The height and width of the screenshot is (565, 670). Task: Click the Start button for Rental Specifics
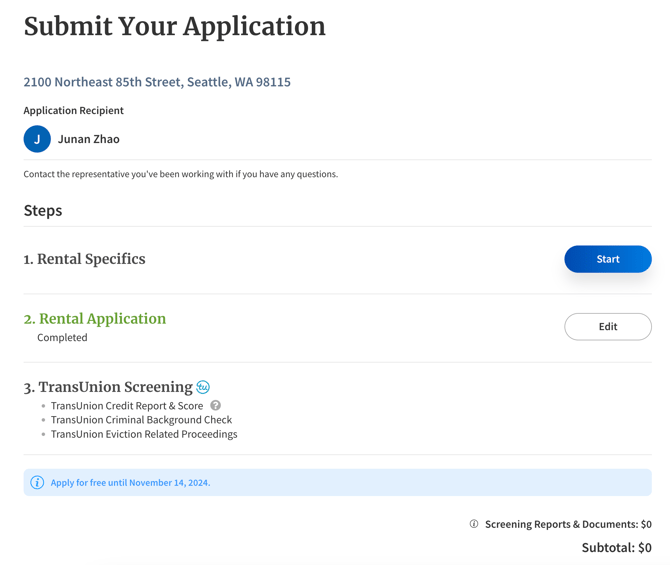608,259
